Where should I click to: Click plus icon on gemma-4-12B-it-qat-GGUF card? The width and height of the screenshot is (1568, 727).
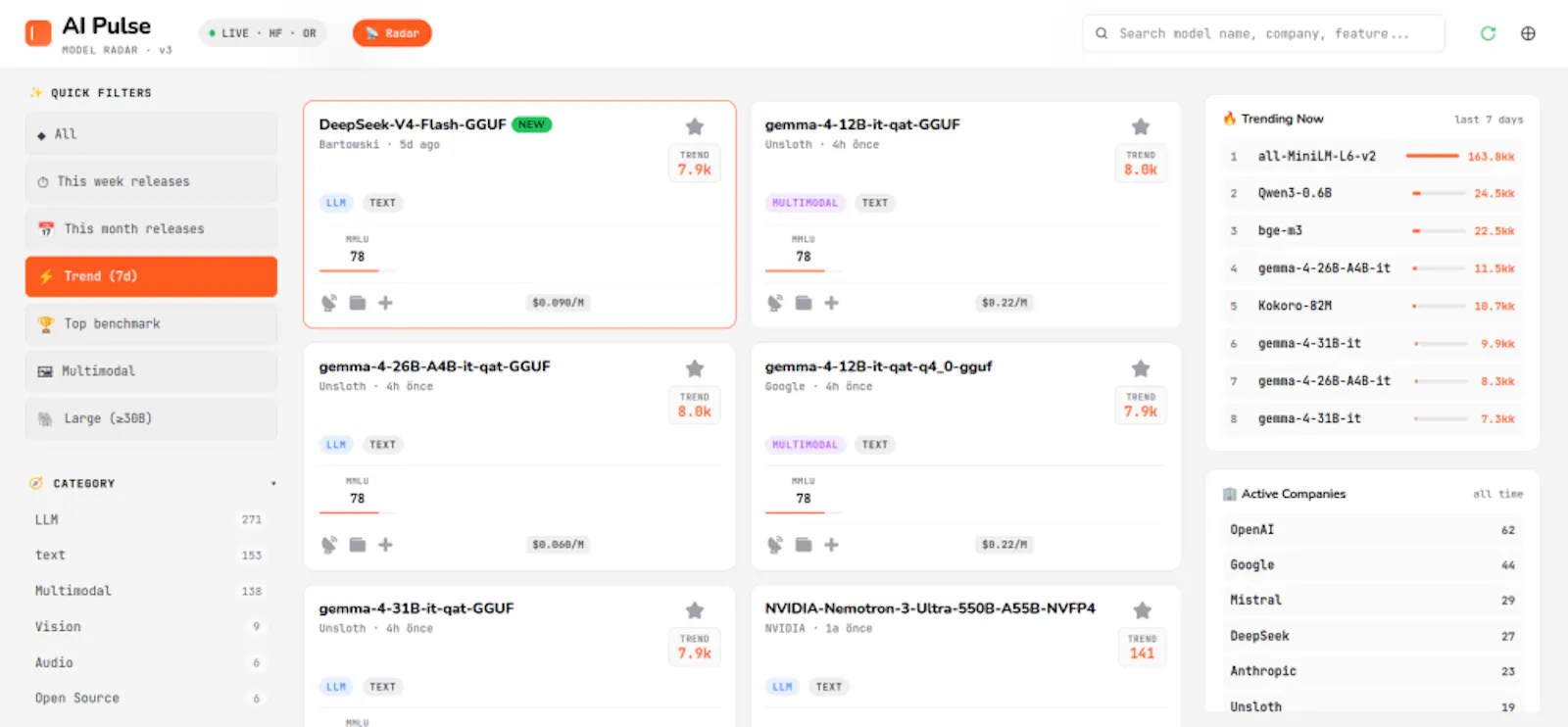(x=832, y=303)
